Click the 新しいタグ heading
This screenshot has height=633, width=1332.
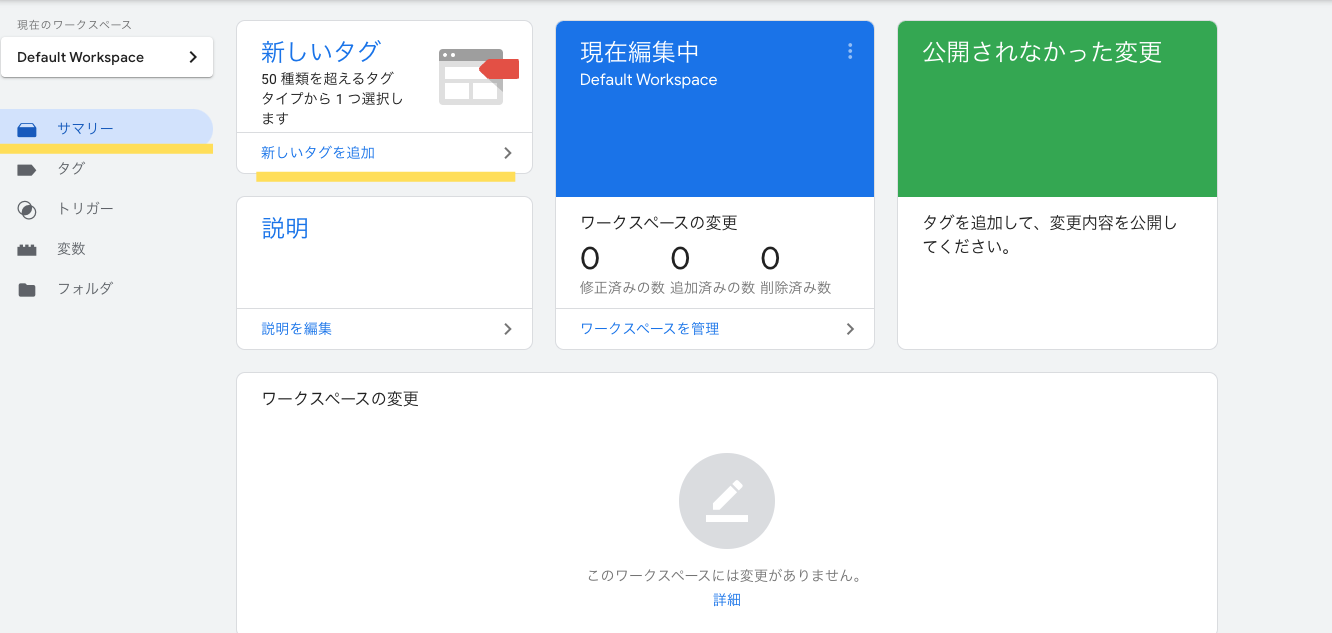321,51
